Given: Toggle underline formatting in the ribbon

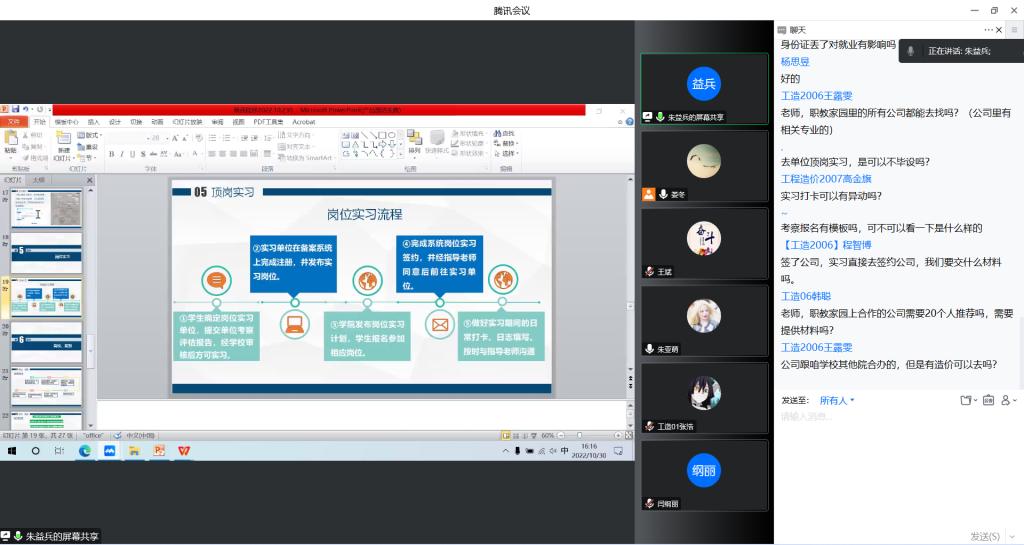Looking at the screenshot, I should [x=131, y=154].
